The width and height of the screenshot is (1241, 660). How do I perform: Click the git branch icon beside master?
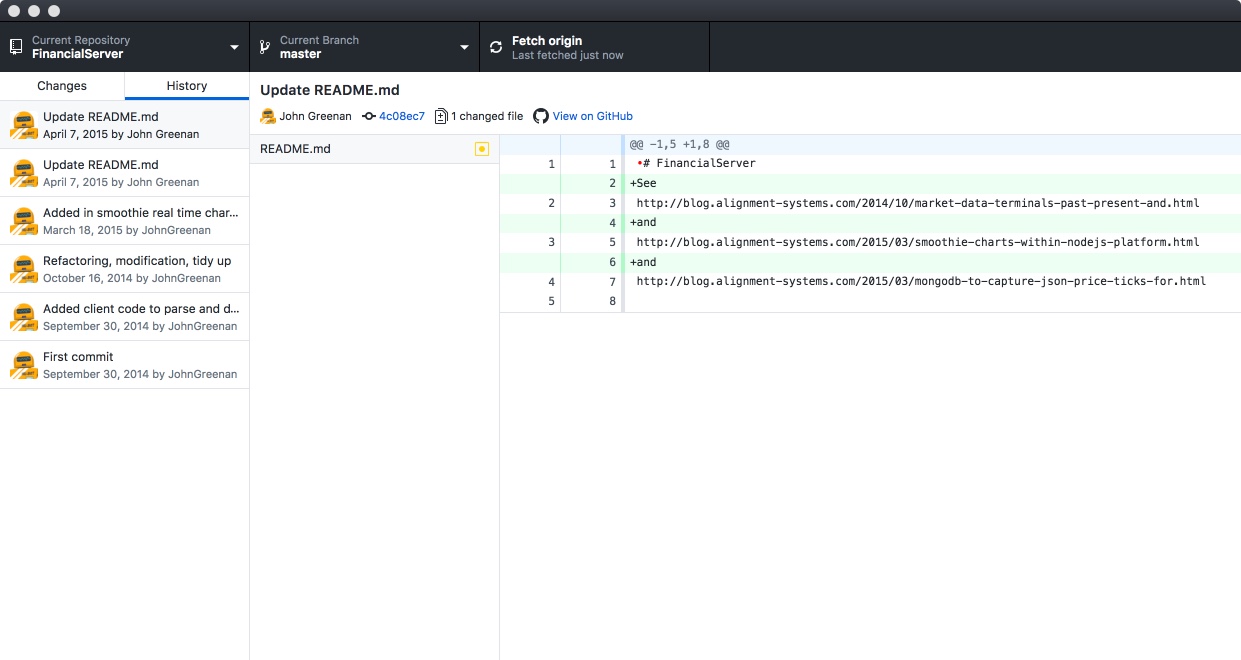[265, 47]
